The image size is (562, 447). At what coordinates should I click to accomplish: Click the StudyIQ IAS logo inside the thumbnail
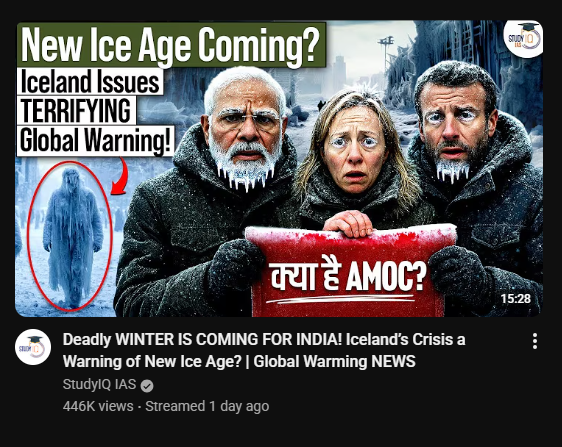pos(523,38)
